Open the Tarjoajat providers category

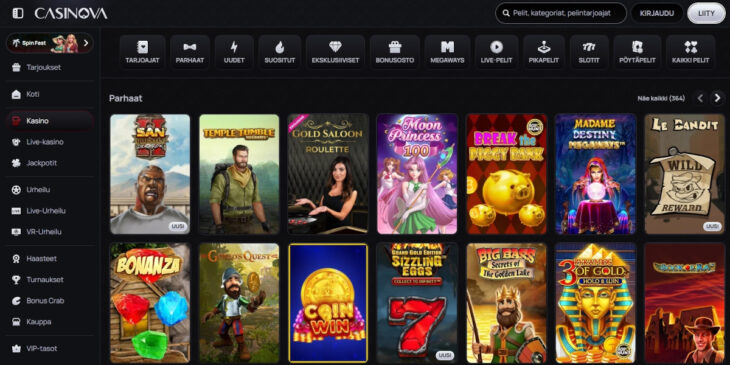coord(142,52)
